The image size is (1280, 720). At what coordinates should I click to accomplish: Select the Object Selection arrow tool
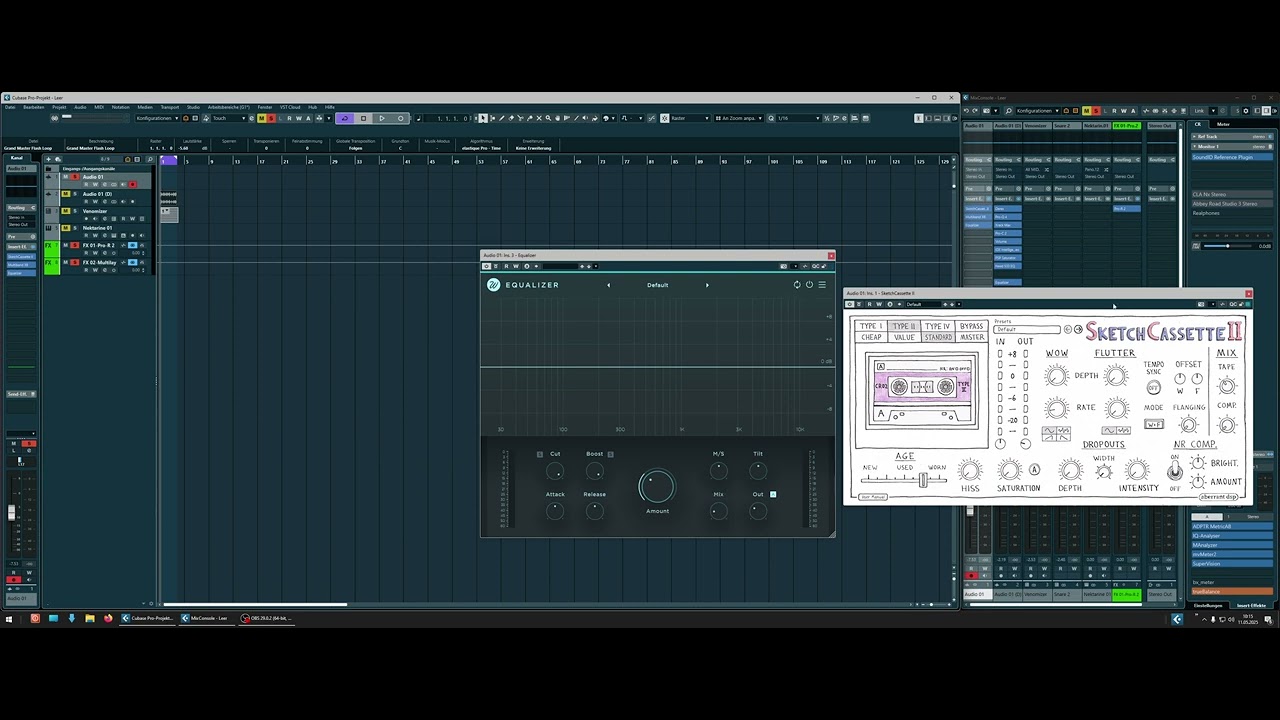click(x=484, y=118)
